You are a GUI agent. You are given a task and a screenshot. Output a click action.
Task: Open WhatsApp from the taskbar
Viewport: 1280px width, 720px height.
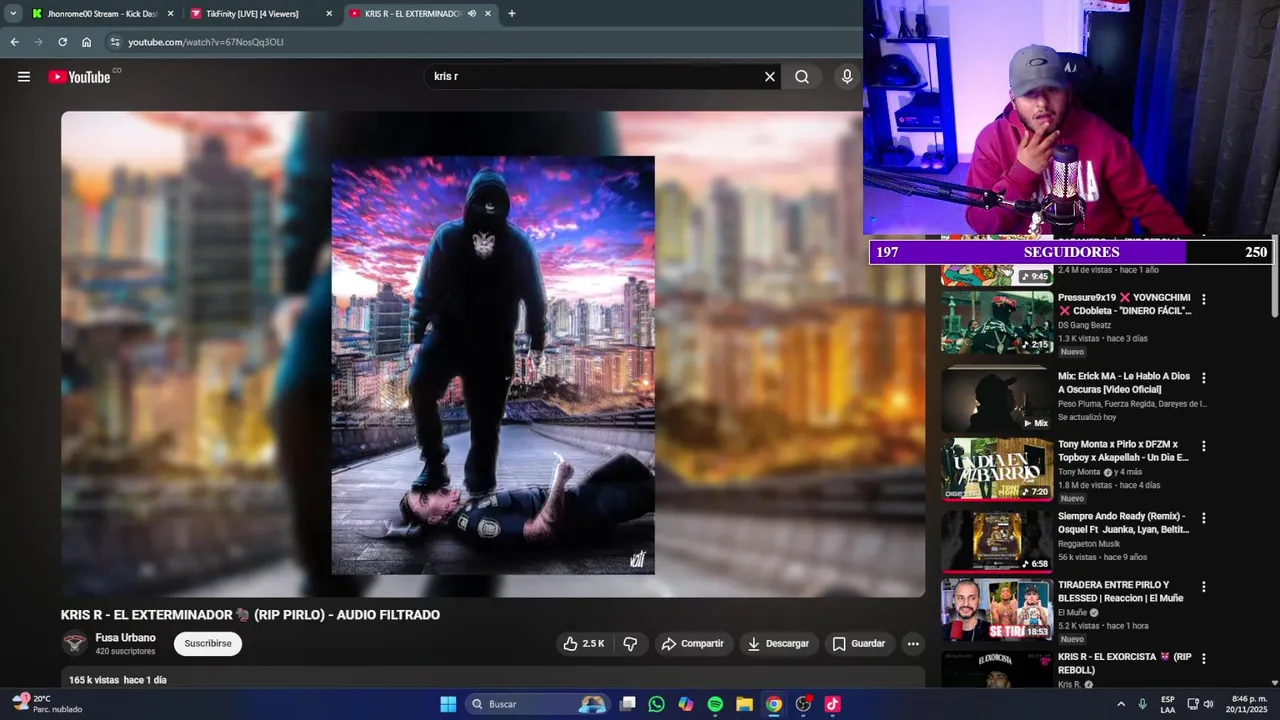[656, 704]
